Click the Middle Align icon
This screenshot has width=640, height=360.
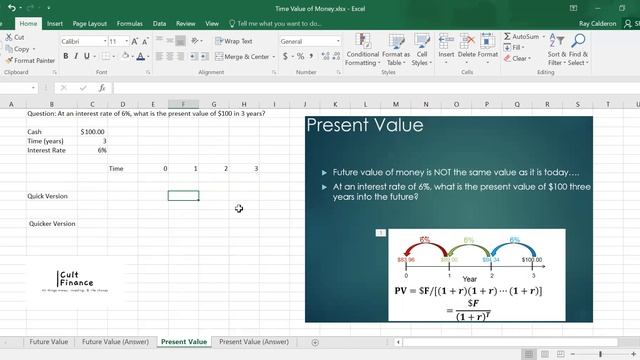170,41
